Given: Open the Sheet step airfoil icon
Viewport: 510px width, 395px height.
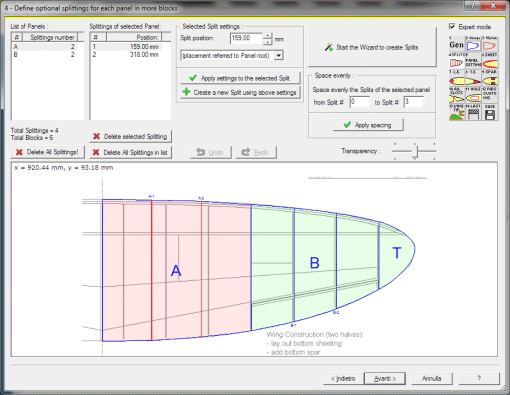Looking at the screenshot, I should click(489, 61).
